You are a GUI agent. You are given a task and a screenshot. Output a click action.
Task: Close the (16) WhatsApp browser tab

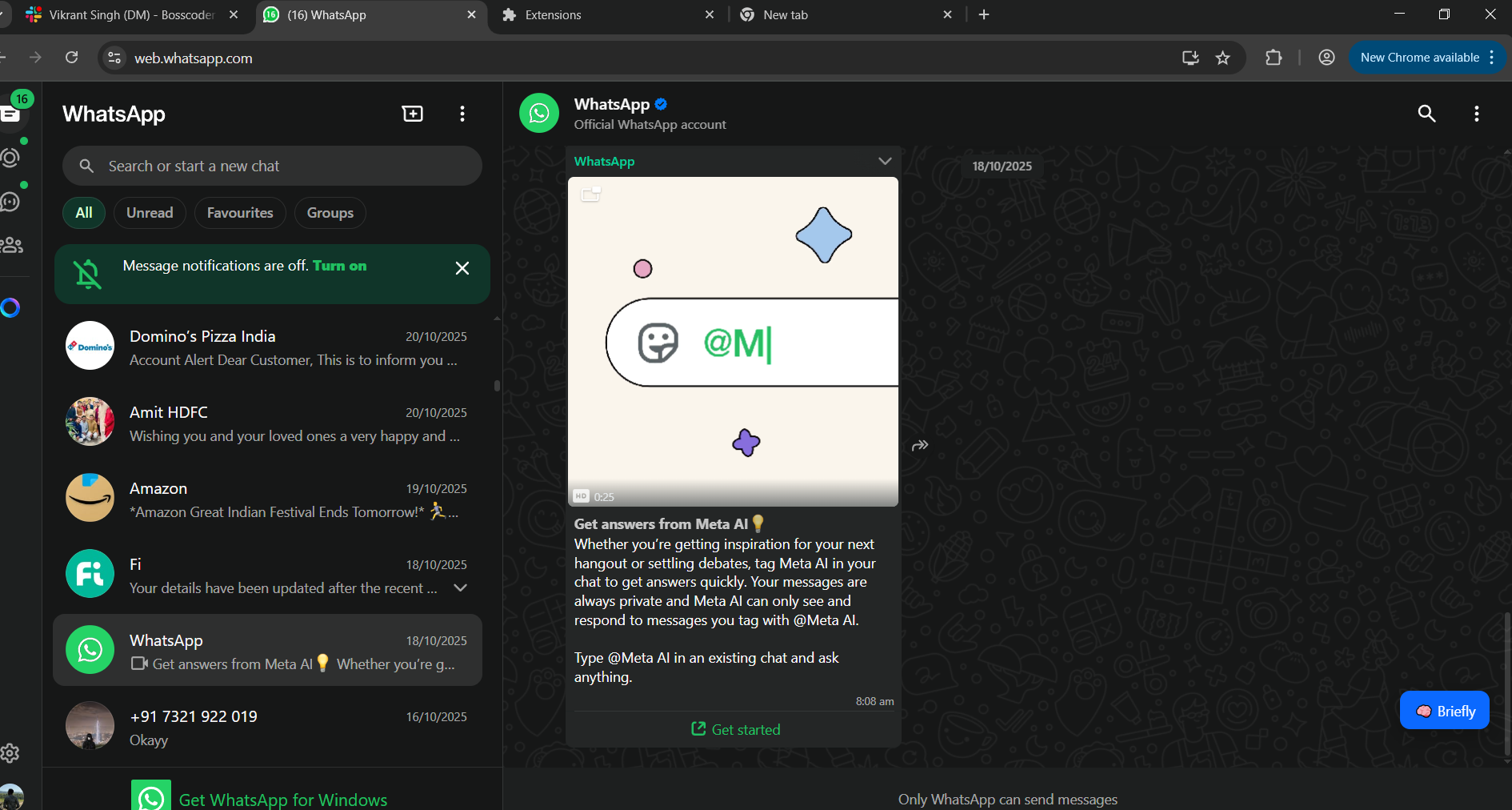click(471, 14)
